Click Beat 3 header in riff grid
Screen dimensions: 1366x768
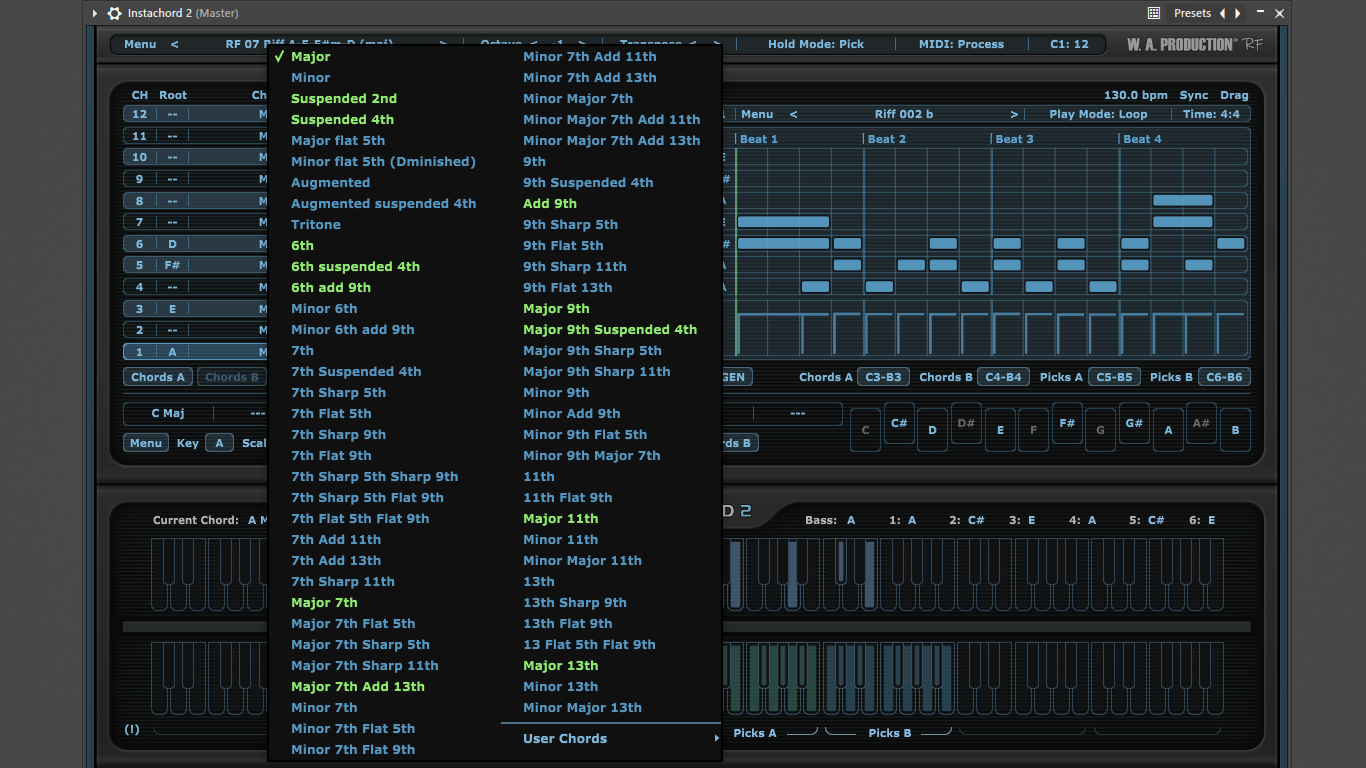(x=1015, y=139)
